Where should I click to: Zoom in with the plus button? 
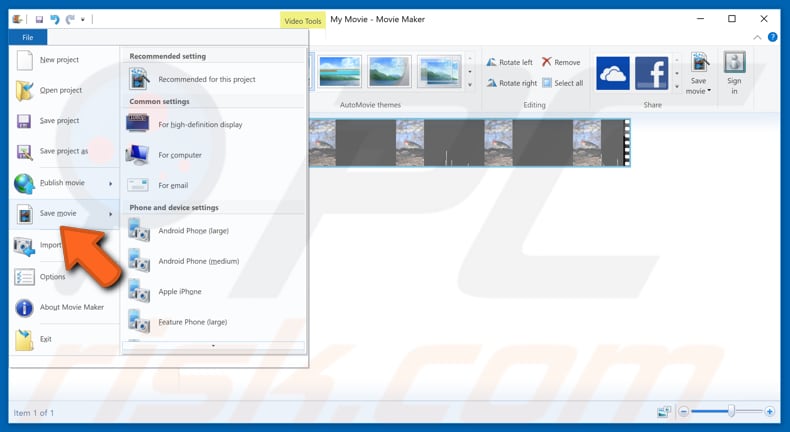(x=769, y=412)
